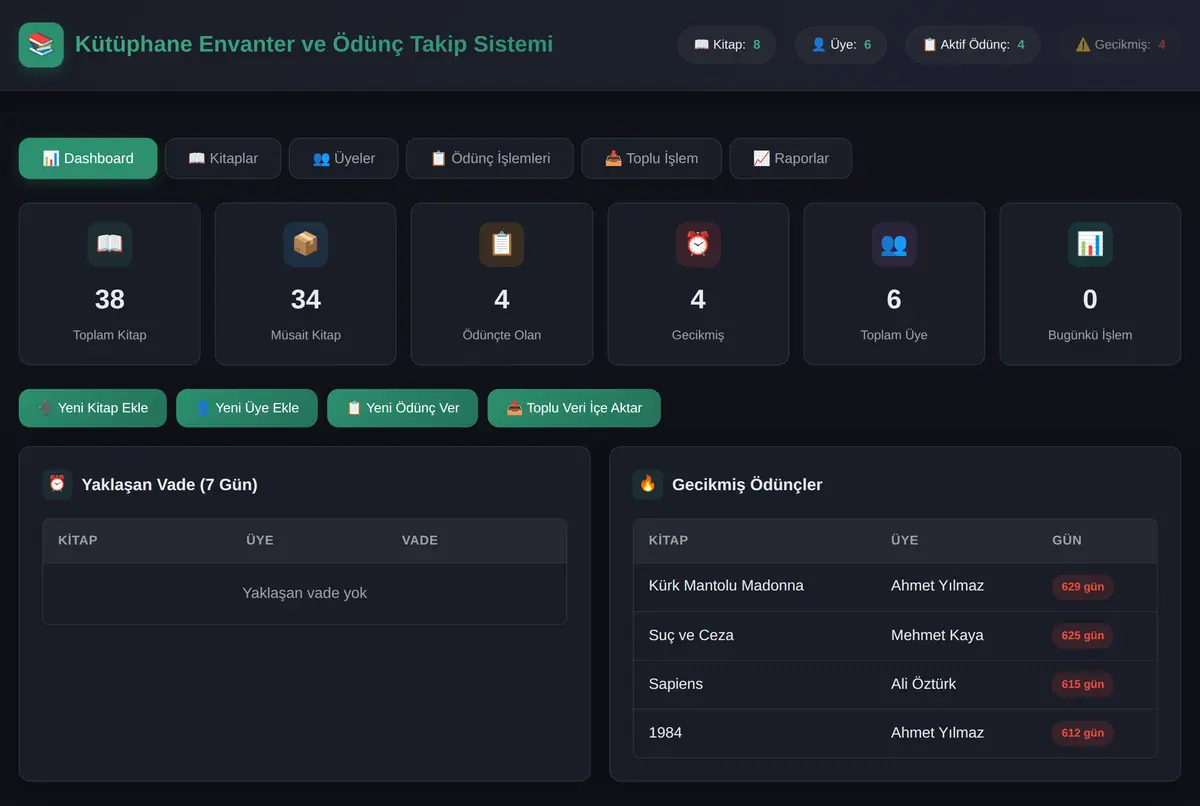Switch to the Kitaplar tab
Screen dimensions: 1200x806
[x=223, y=158]
